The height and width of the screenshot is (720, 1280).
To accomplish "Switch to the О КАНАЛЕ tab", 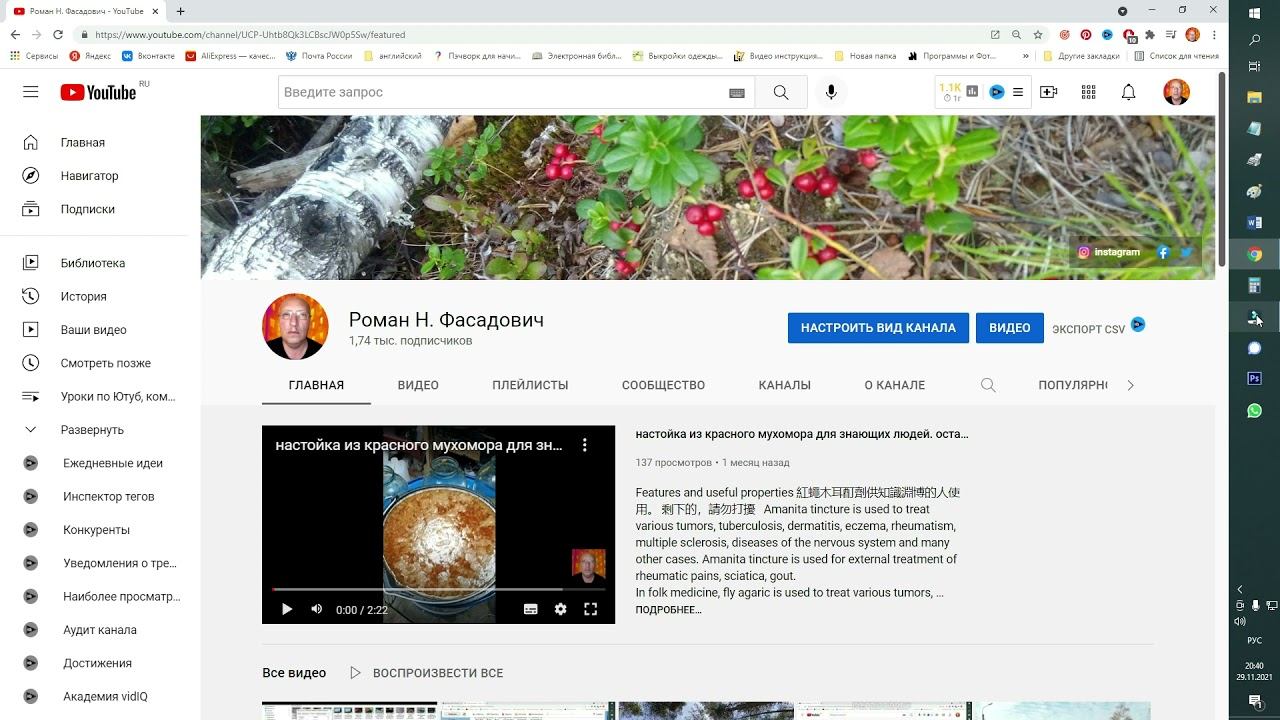I will 895,385.
